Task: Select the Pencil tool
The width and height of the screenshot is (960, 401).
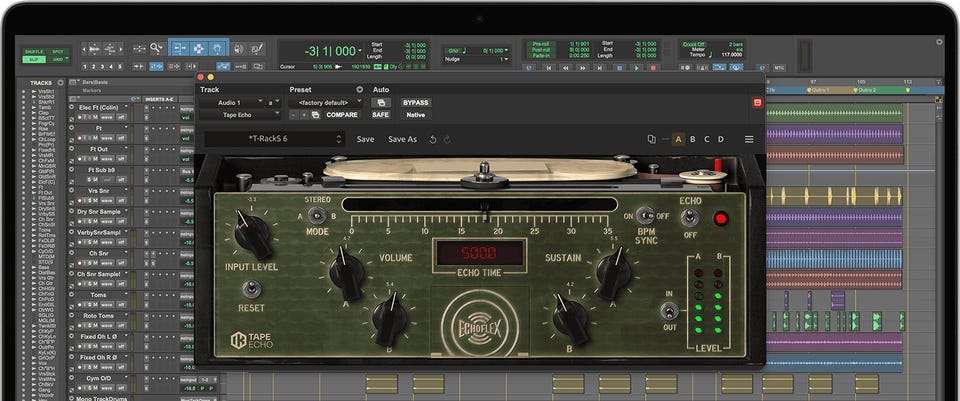Action: coord(256,48)
